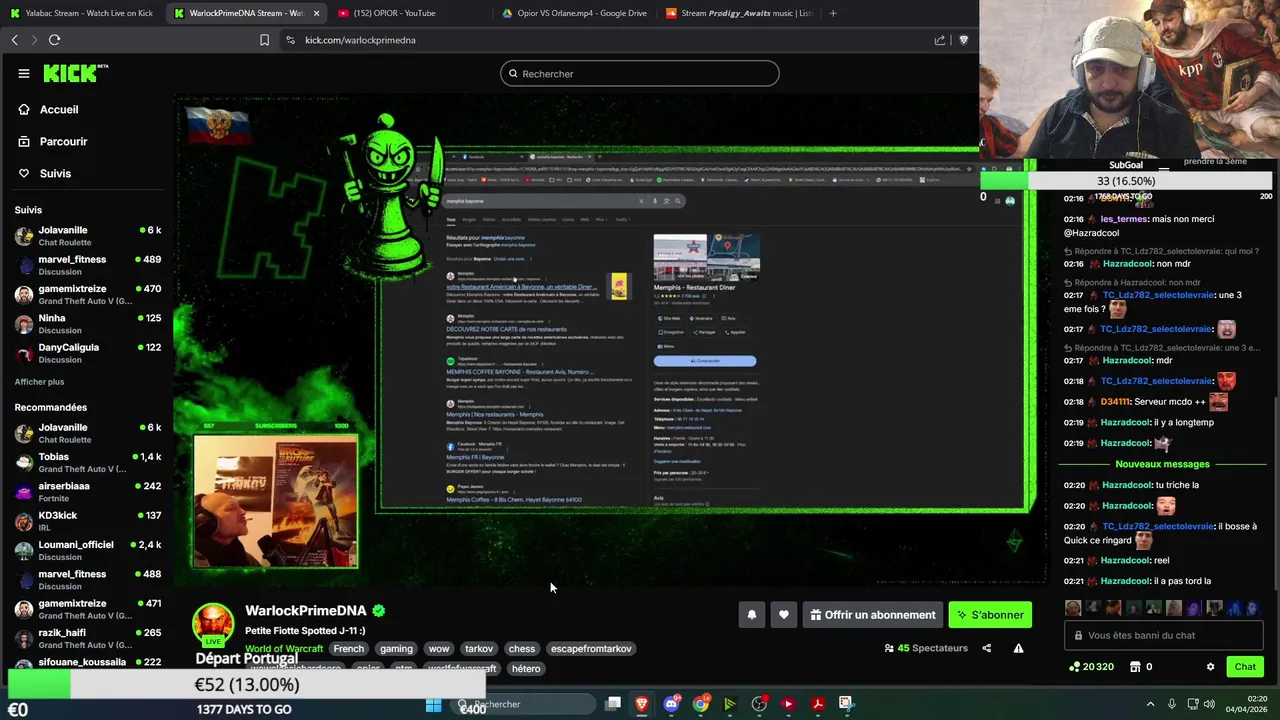Close the WarlockPrimeDNA Stream tab

316,13
